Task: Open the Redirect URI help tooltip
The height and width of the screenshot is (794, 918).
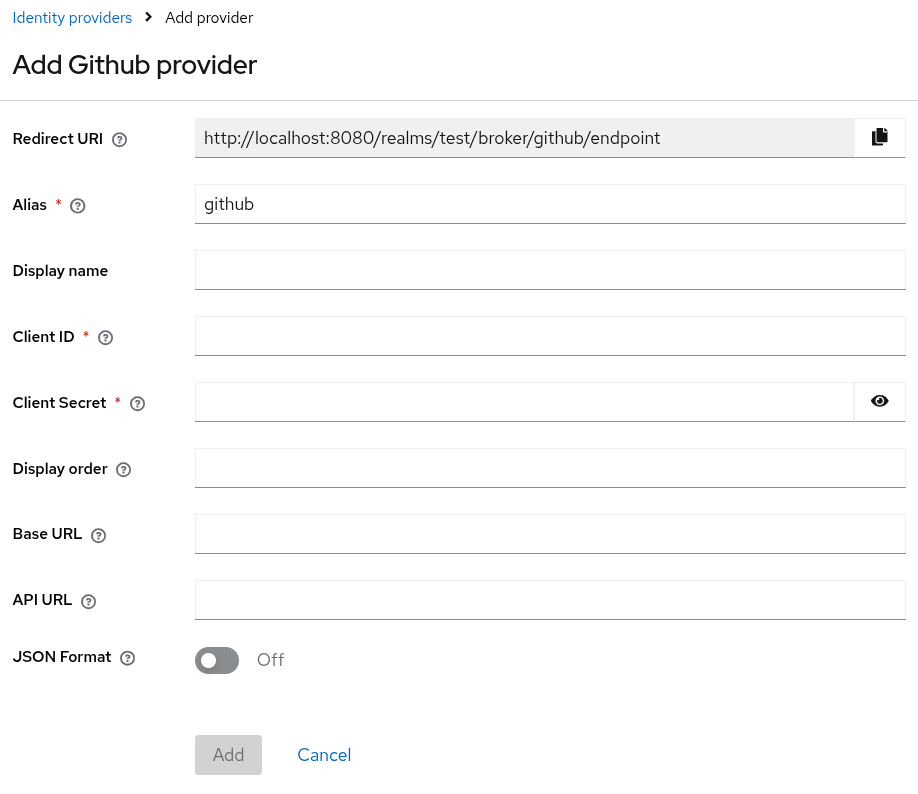Action: [119, 139]
